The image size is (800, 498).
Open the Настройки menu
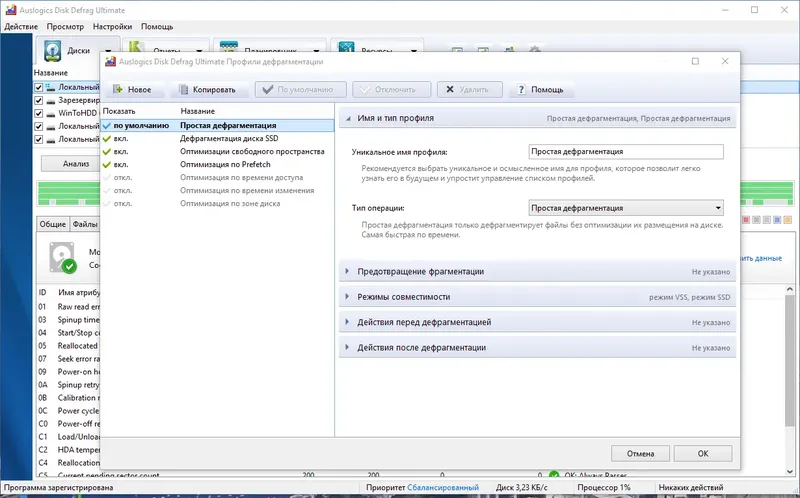point(112,27)
